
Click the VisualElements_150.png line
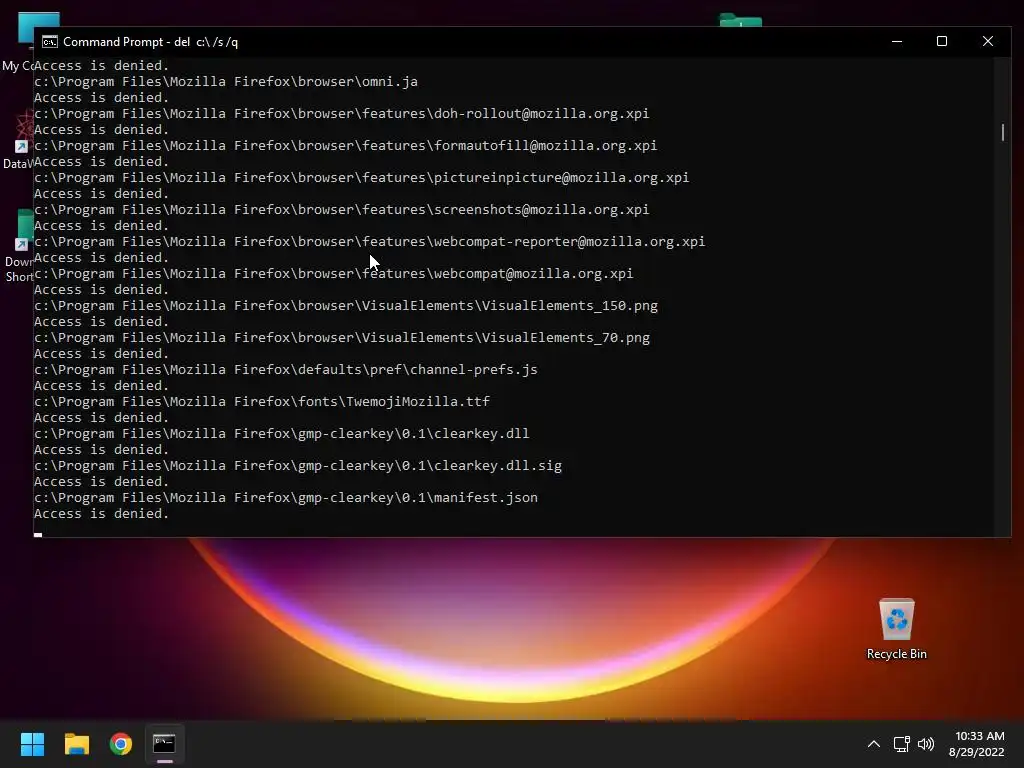pos(346,306)
